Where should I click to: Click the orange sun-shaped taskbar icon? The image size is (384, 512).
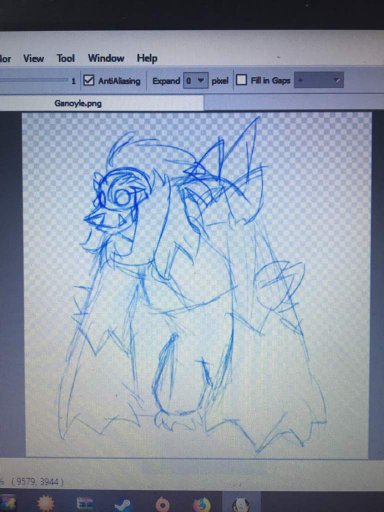[46, 503]
